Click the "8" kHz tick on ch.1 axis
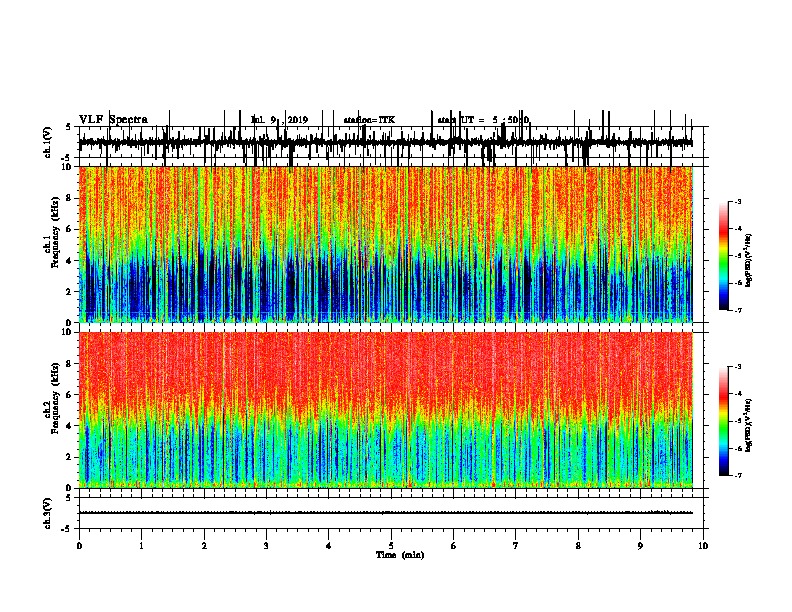792x612 pixels. click(x=69, y=198)
